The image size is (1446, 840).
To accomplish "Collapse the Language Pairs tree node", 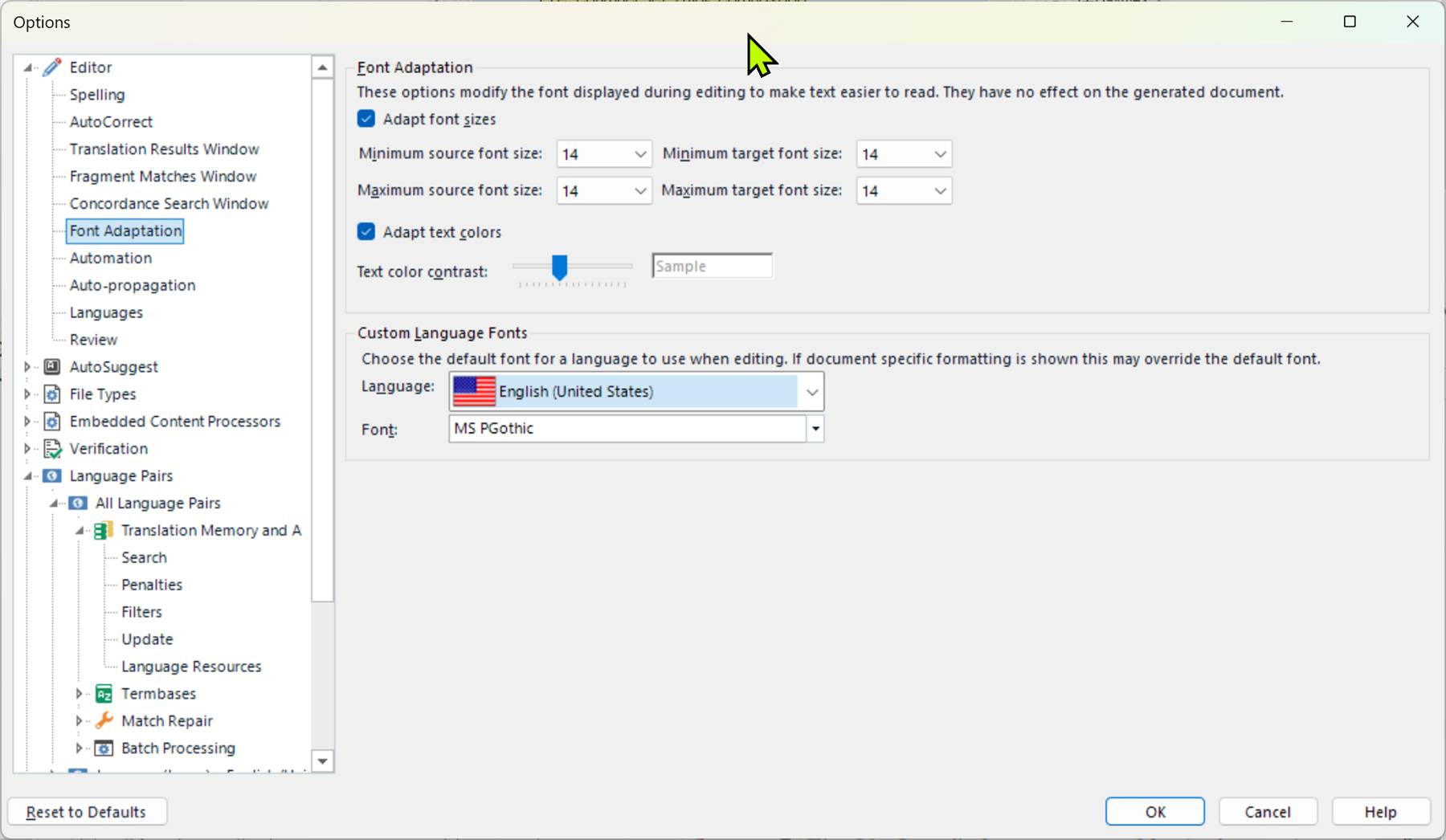I will click(x=28, y=476).
